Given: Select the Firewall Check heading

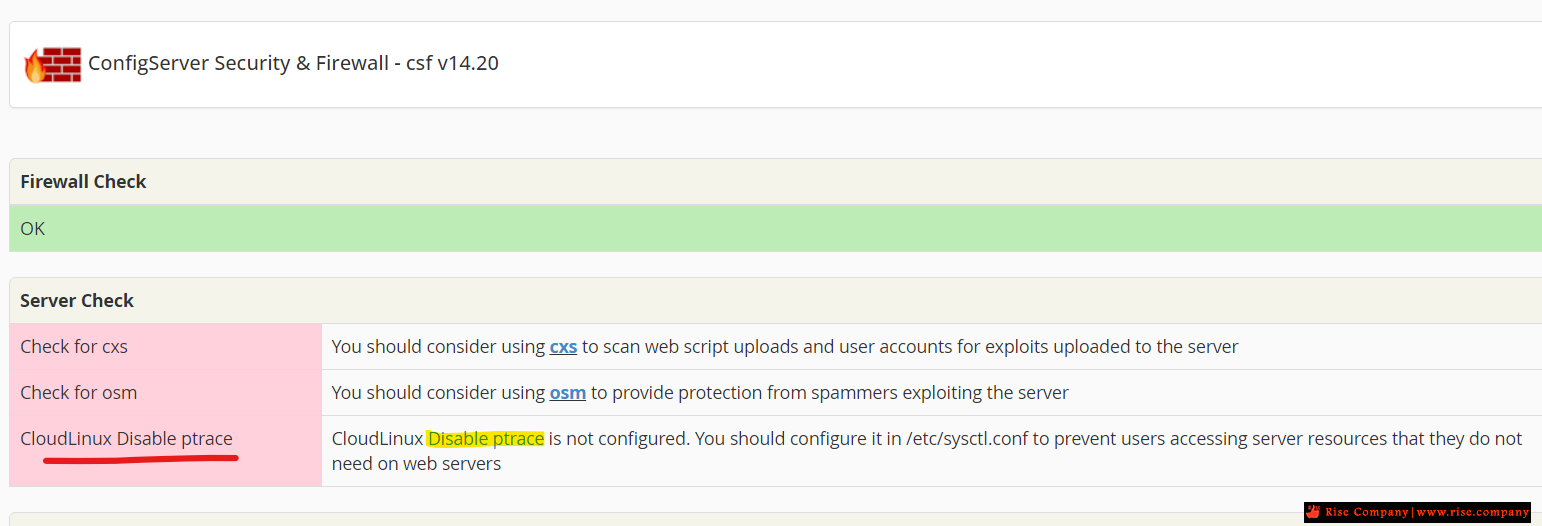Looking at the screenshot, I should point(83,182).
